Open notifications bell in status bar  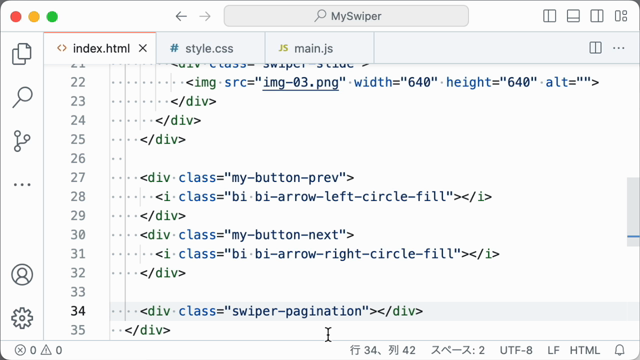click(x=620, y=350)
